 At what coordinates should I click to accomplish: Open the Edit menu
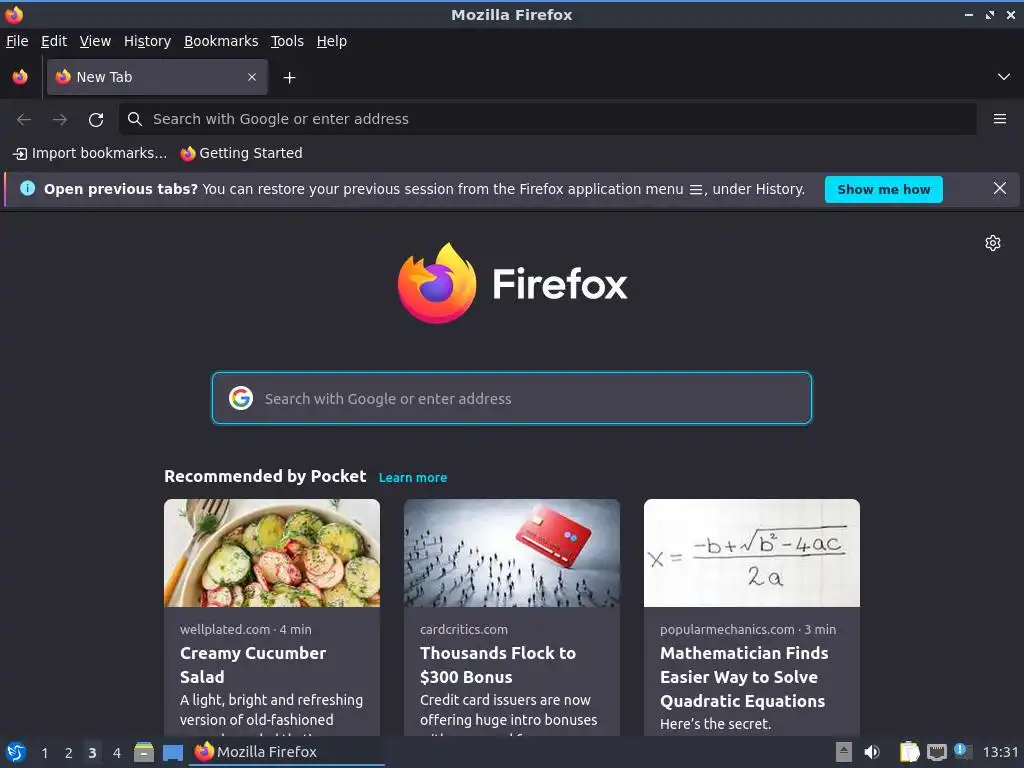point(54,41)
